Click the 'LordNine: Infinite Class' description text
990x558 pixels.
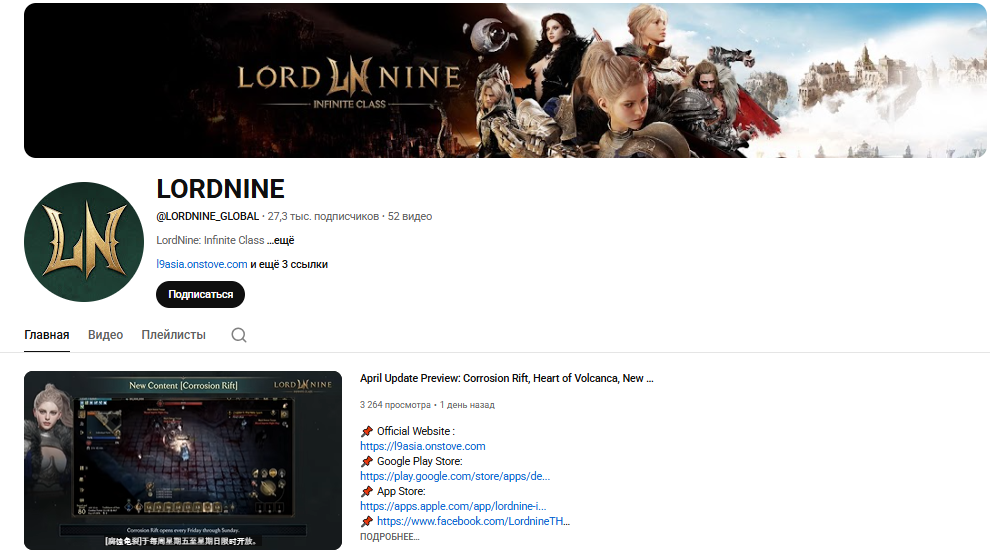(x=210, y=240)
